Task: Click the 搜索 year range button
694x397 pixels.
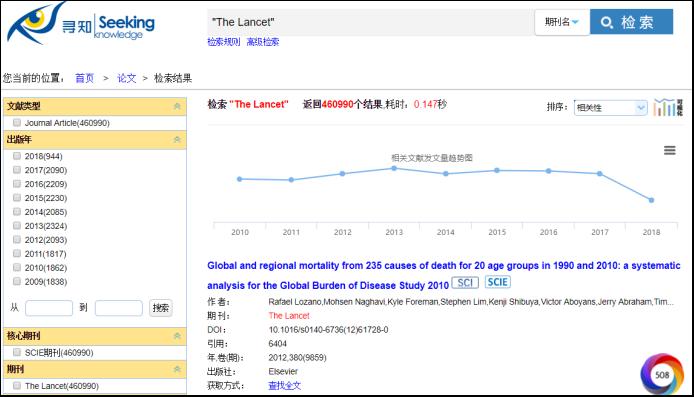Action: click(x=161, y=308)
